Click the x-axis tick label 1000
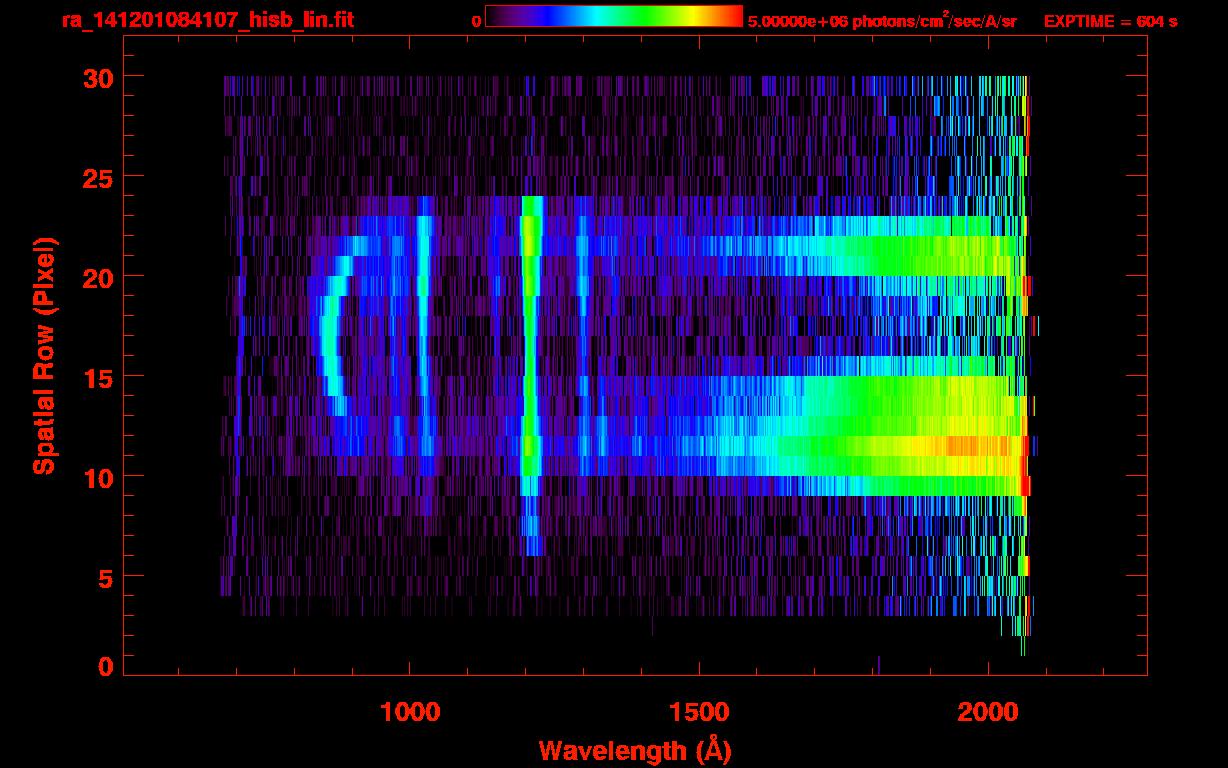 point(410,711)
